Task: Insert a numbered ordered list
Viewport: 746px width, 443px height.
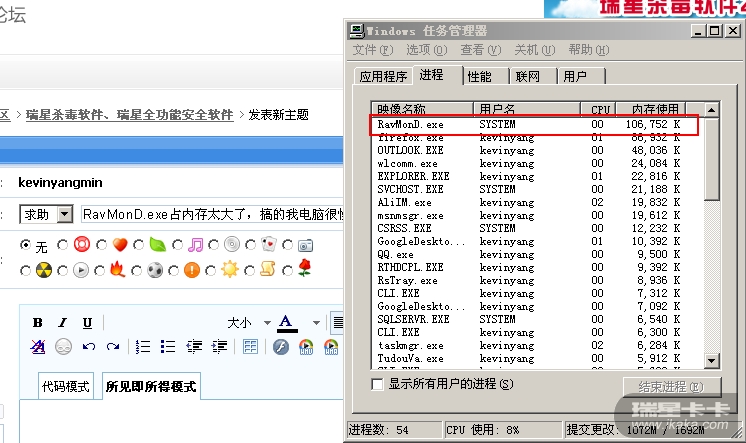Action: click(x=142, y=347)
